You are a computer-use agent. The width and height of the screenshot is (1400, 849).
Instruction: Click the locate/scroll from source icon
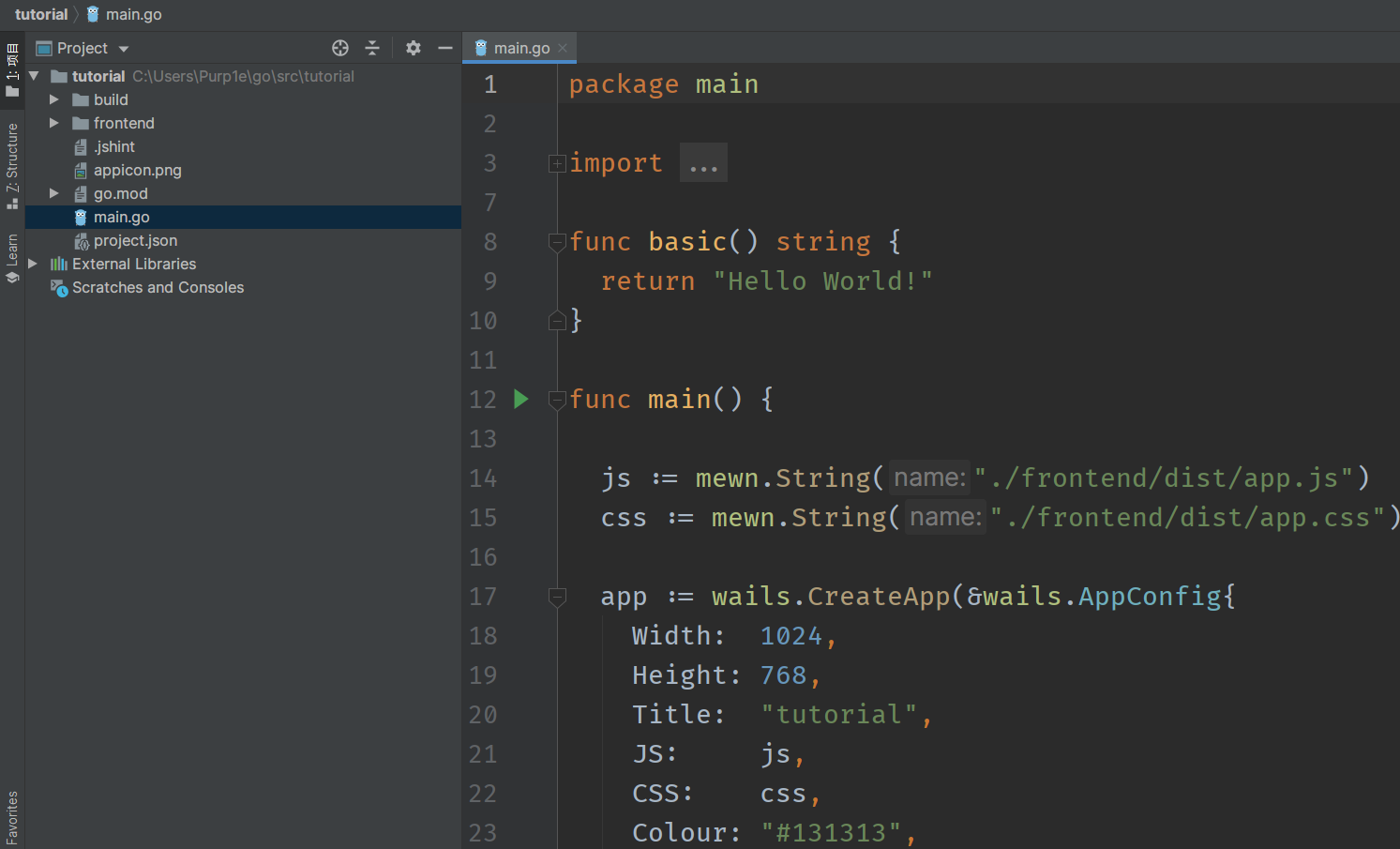(x=340, y=48)
